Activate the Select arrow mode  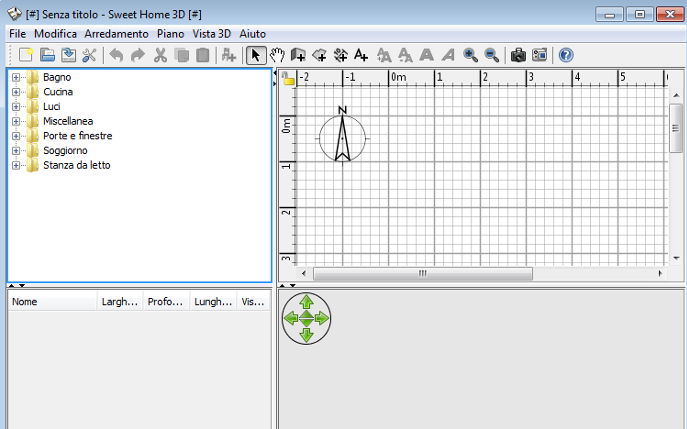pyautogui.click(x=256, y=55)
